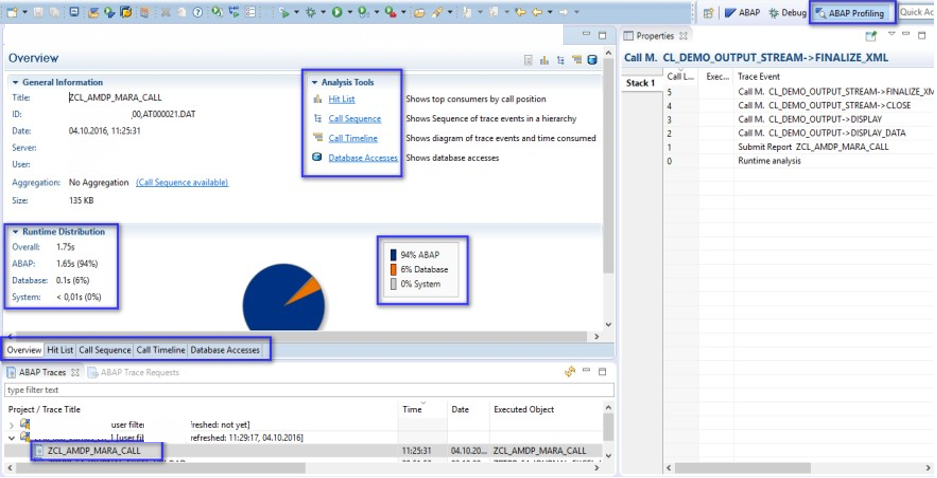
Task: Switch to the ABAP Profiling perspective
Action: tap(850, 13)
